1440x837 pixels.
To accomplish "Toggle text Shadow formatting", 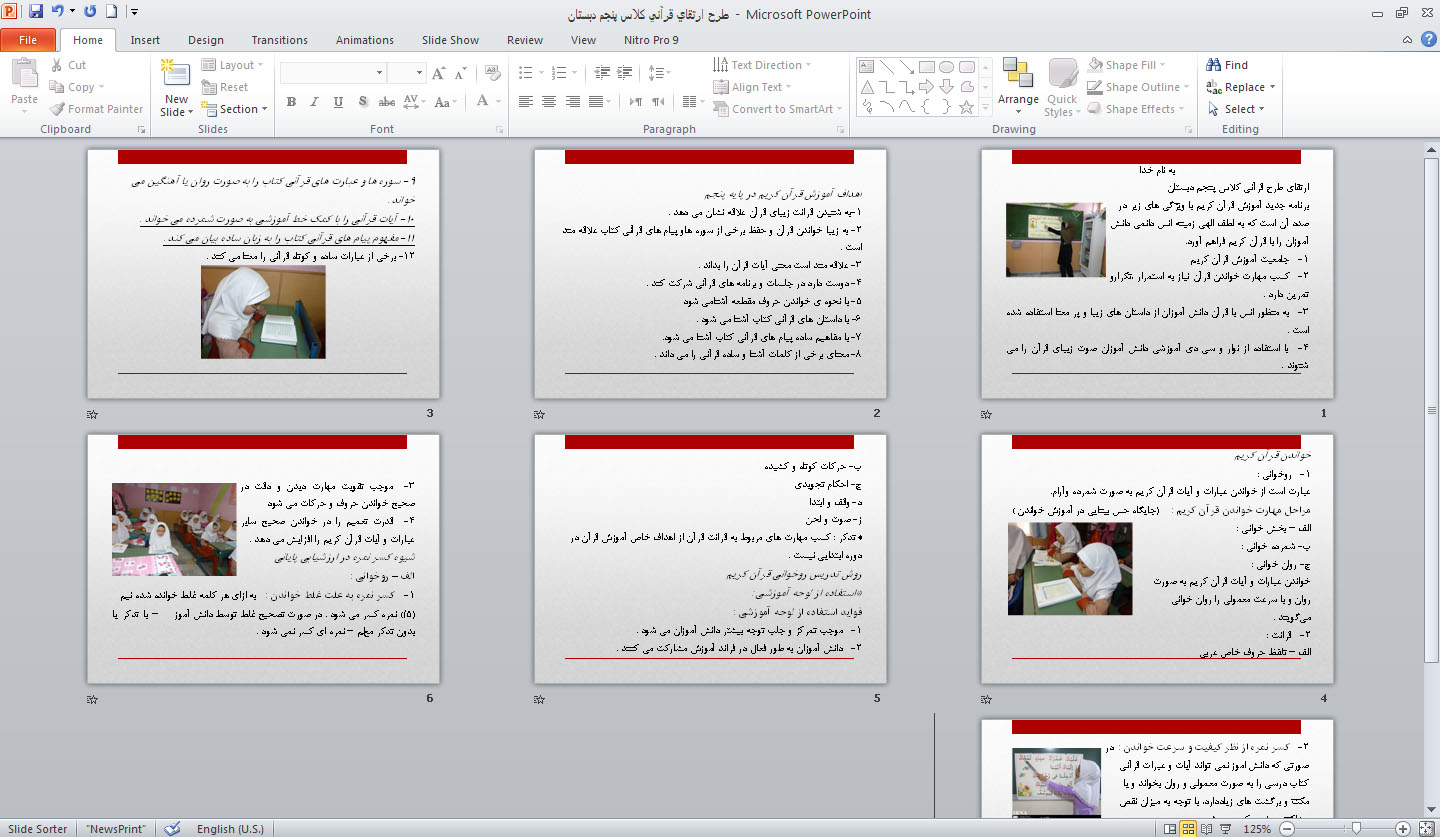I will click(x=362, y=101).
